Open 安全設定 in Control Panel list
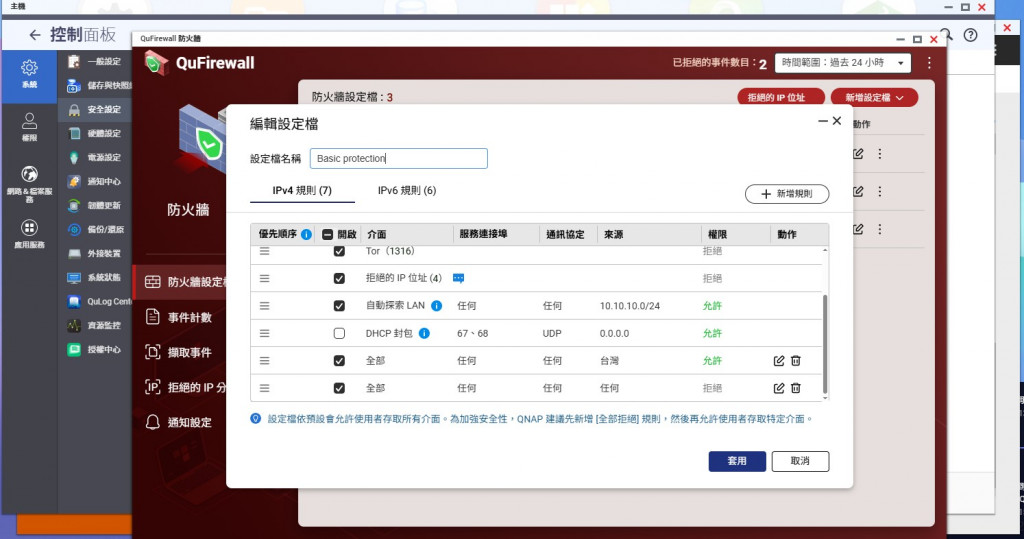This screenshot has height=539, width=1024. click(97, 109)
